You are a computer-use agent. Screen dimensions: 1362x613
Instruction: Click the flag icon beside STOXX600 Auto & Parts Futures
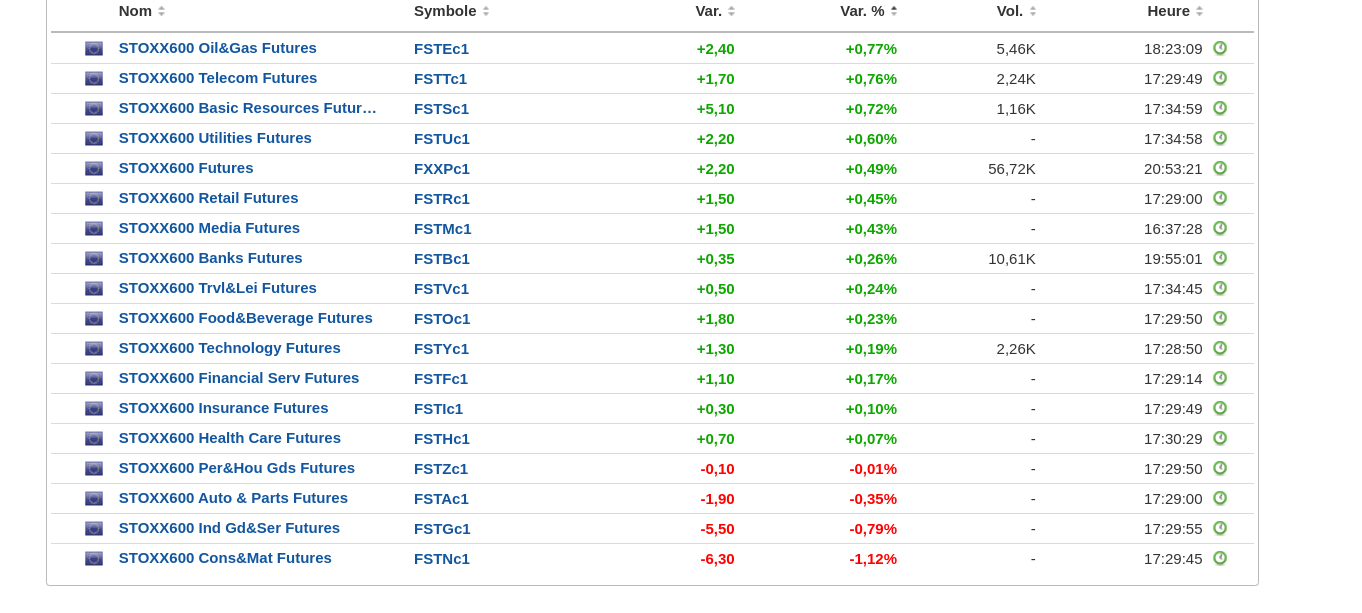[x=94, y=498]
